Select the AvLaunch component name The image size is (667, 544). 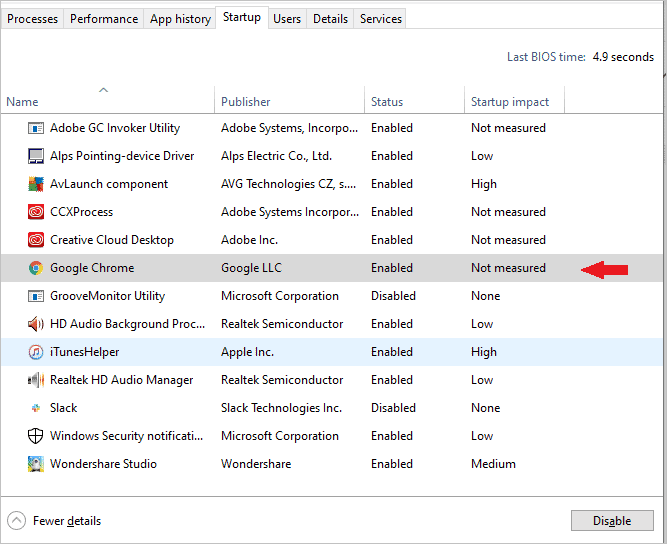pos(109,184)
